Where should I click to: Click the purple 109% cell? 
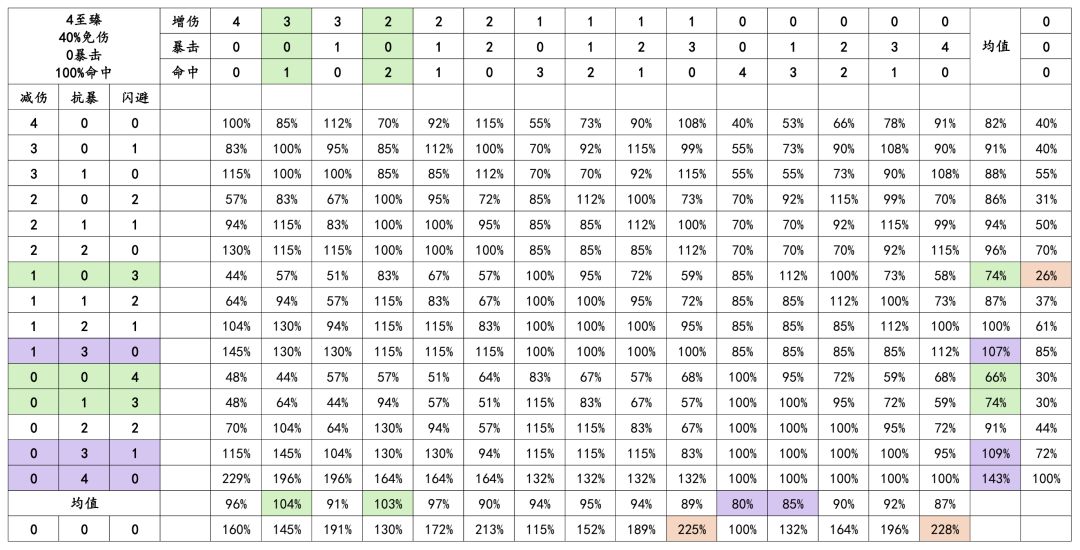[994, 453]
